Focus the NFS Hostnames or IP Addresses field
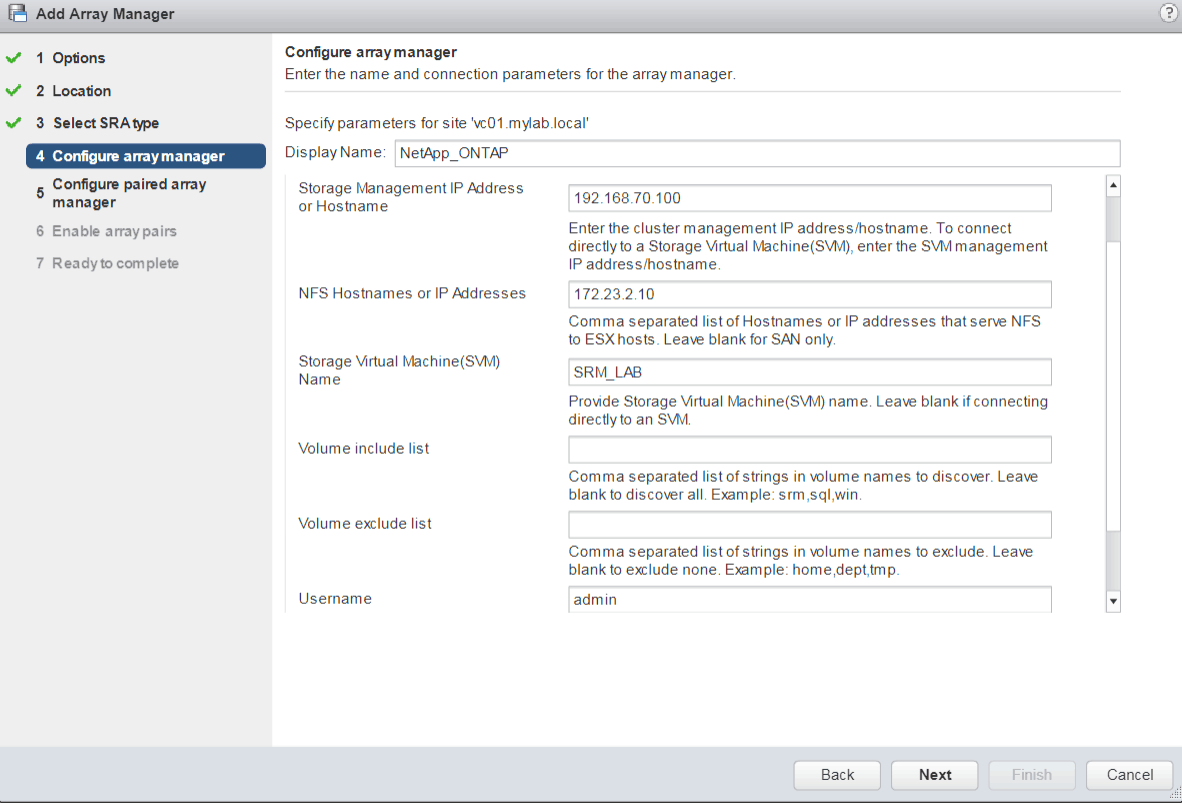This screenshot has height=803, width=1182. 809,294
